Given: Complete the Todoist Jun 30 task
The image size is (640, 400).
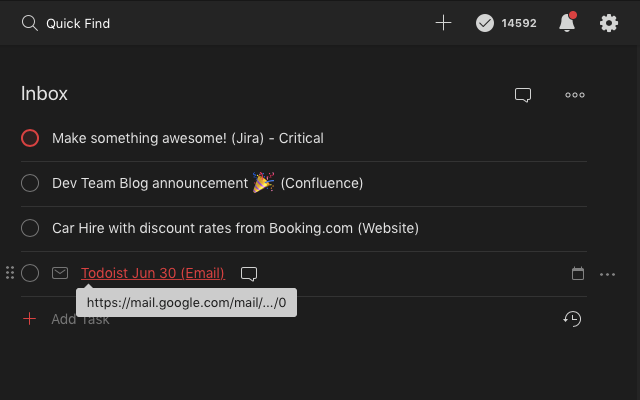Looking at the screenshot, I should (30, 273).
